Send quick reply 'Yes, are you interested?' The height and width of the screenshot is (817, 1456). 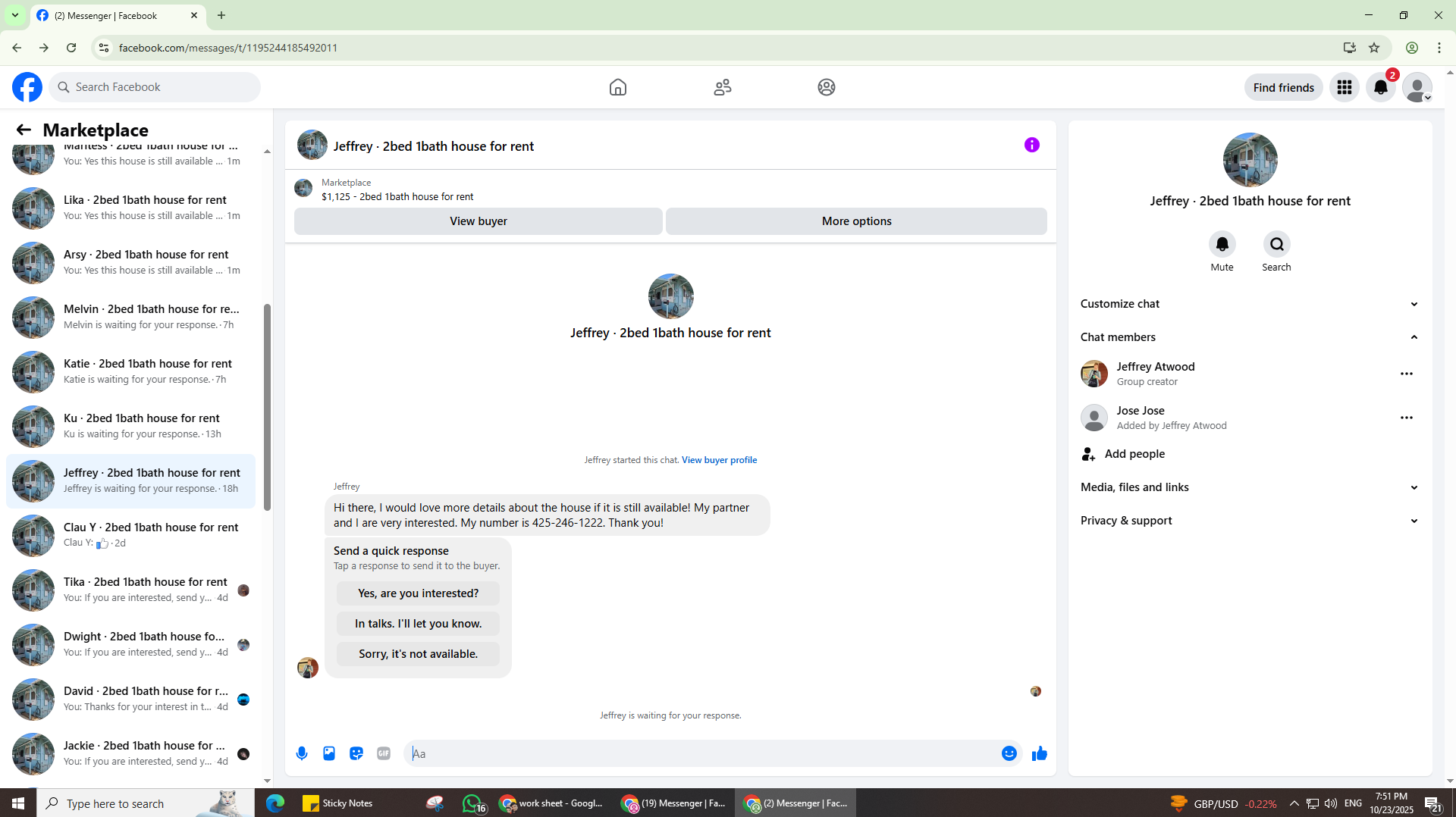point(418,593)
